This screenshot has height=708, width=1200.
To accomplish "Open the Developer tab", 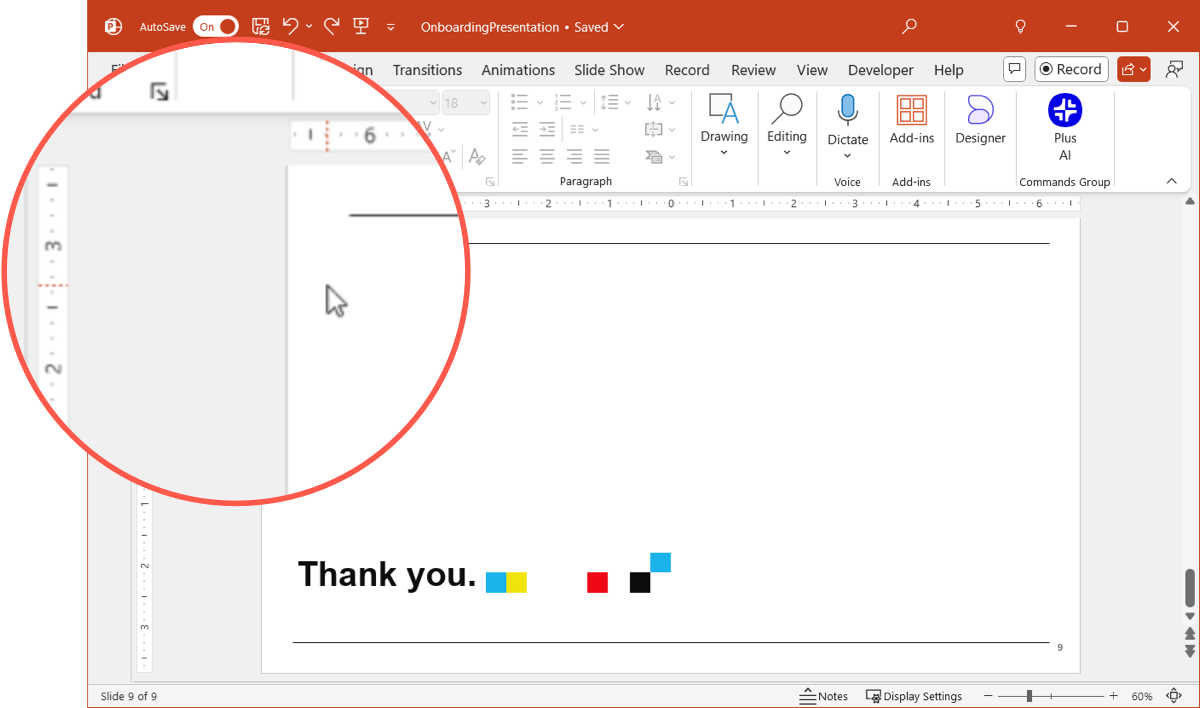I will tap(880, 70).
